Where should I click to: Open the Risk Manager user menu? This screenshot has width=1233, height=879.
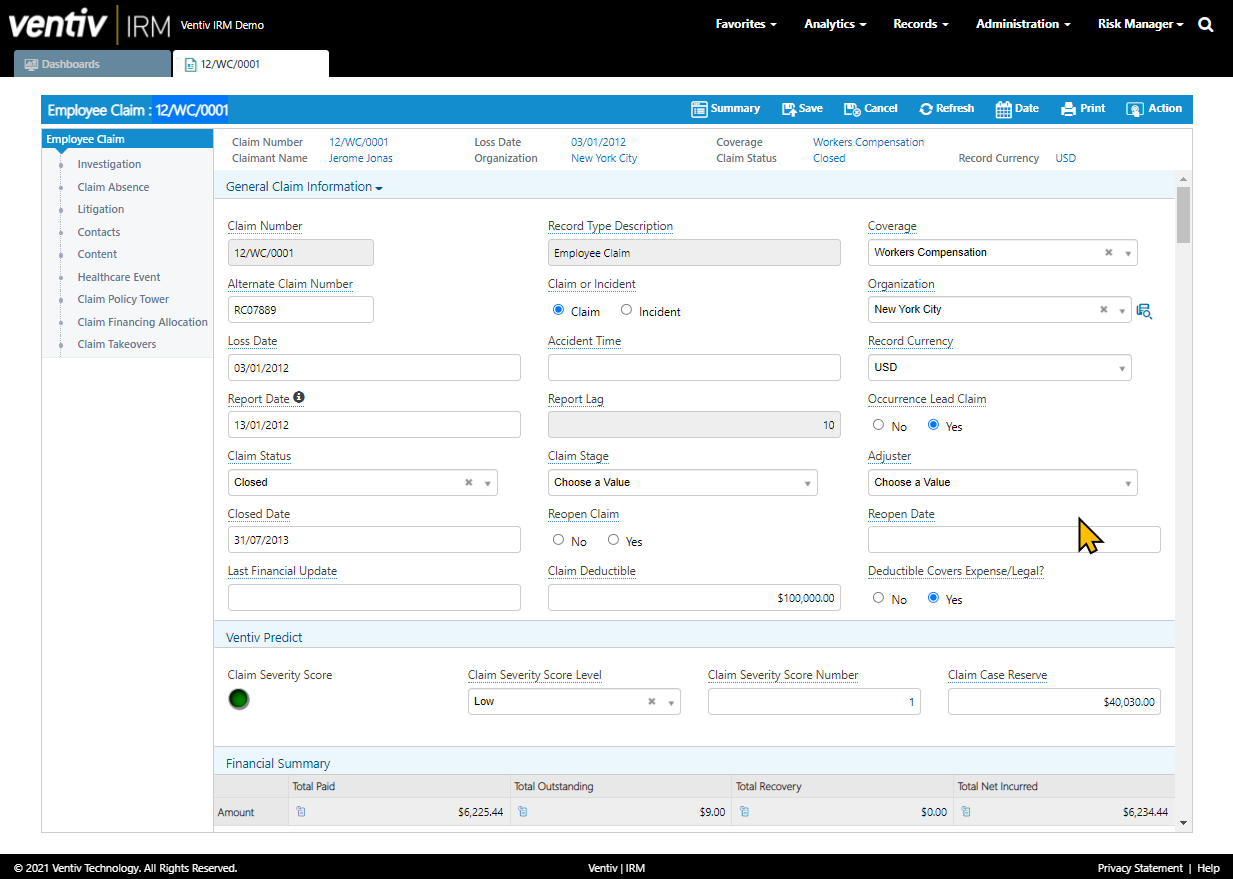(1141, 24)
